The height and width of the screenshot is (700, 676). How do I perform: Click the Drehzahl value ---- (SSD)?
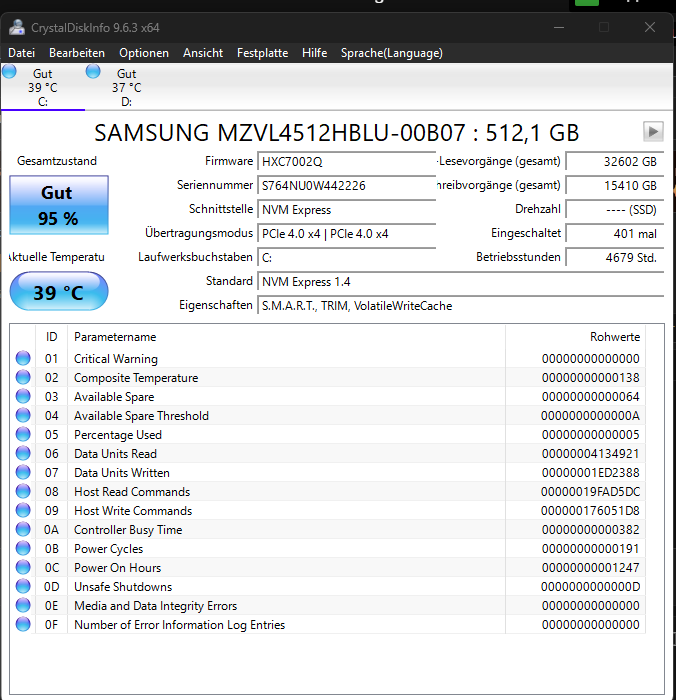[614, 209]
